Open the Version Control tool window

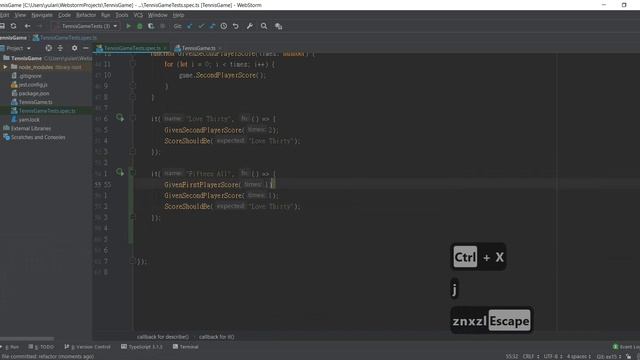click(x=87, y=347)
